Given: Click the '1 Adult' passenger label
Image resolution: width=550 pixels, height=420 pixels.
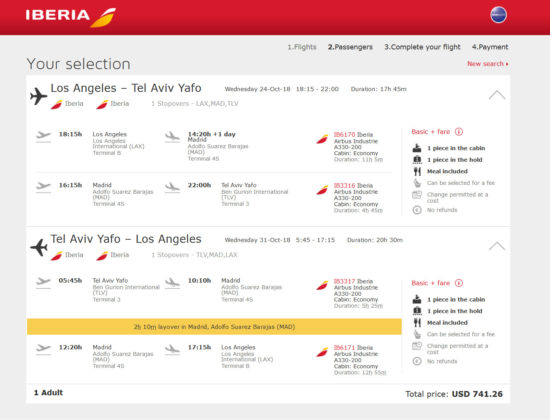Looking at the screenshot, I should click(48, 393).
